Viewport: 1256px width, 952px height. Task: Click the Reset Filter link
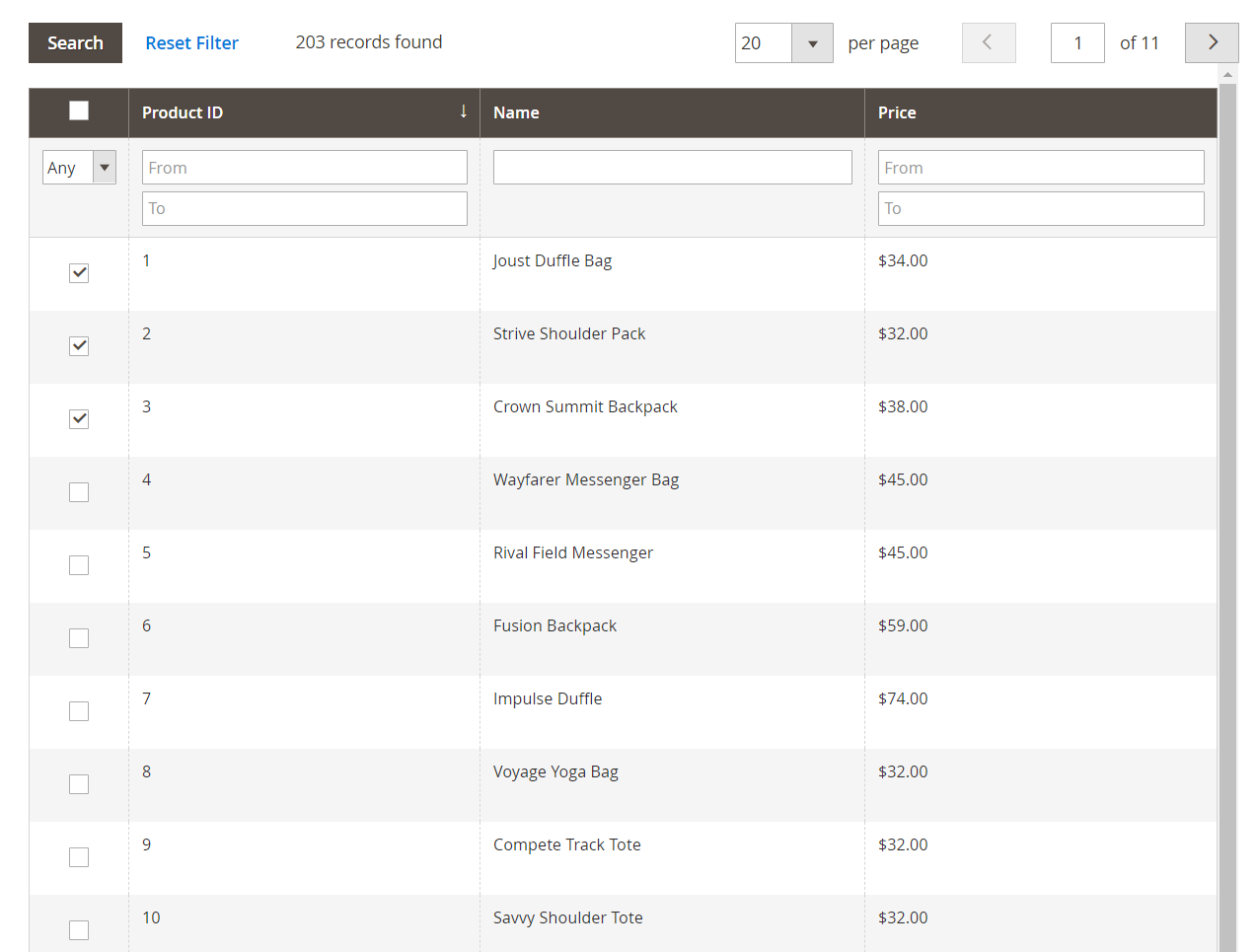(x=191, y=42)
